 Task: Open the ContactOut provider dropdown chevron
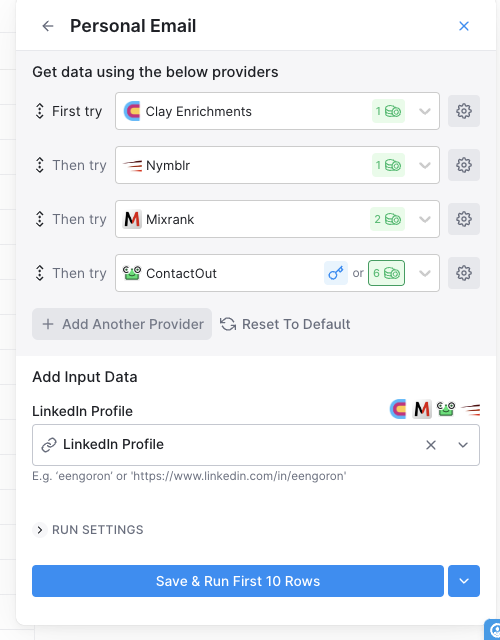[424, 273]
